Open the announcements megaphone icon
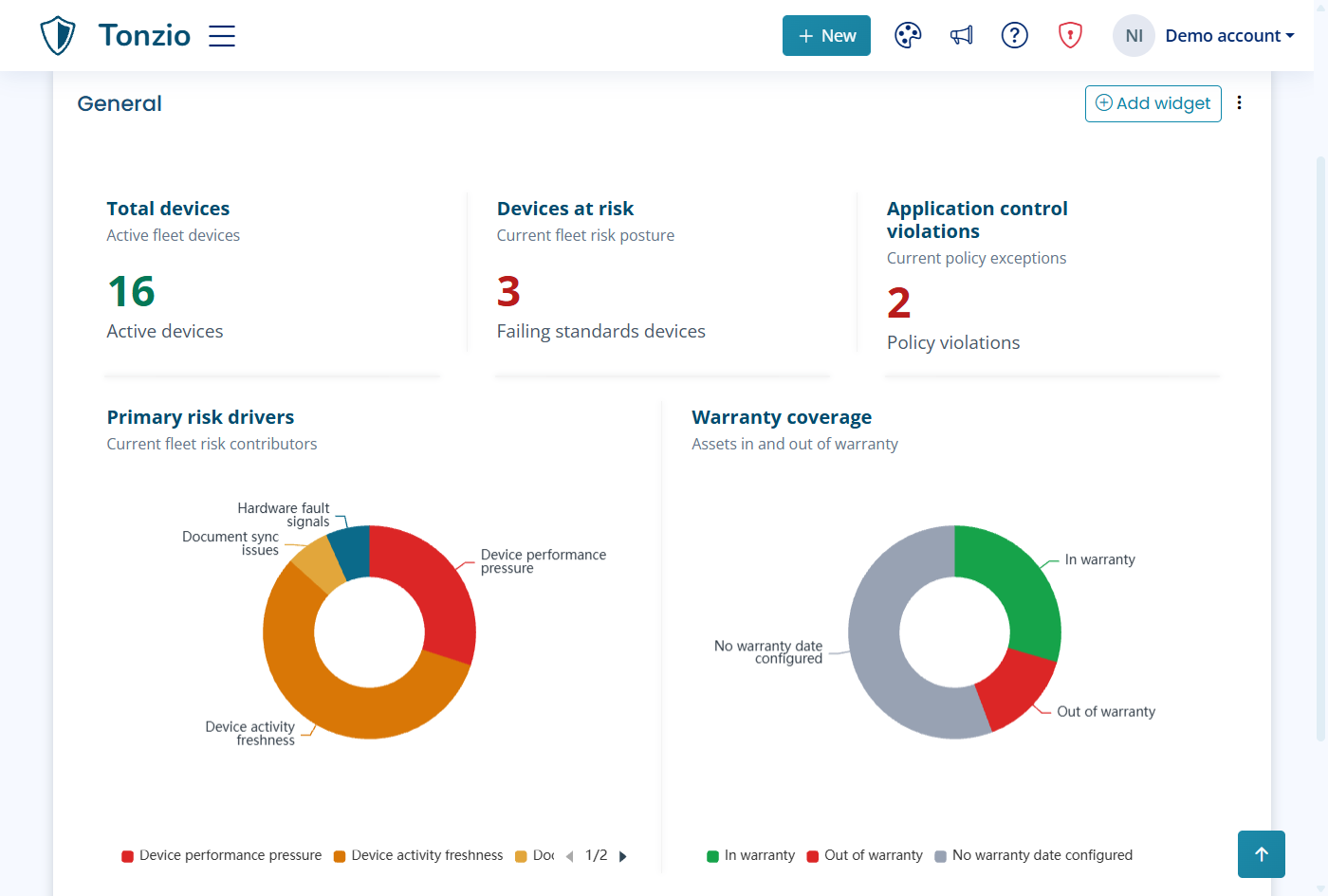Screen dimensions: 1328x896 point(962,36)
